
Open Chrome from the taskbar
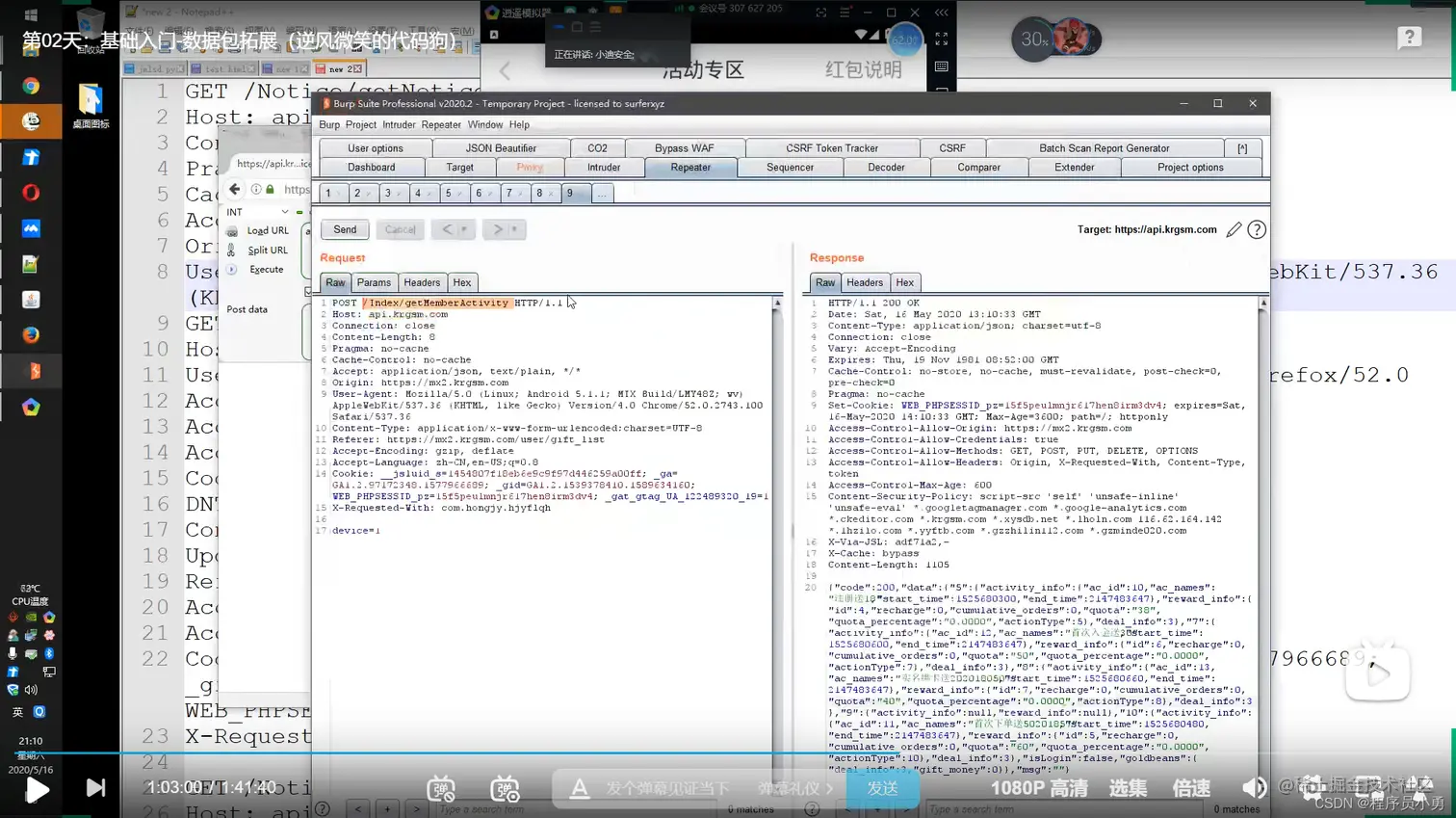click(31, 86)
